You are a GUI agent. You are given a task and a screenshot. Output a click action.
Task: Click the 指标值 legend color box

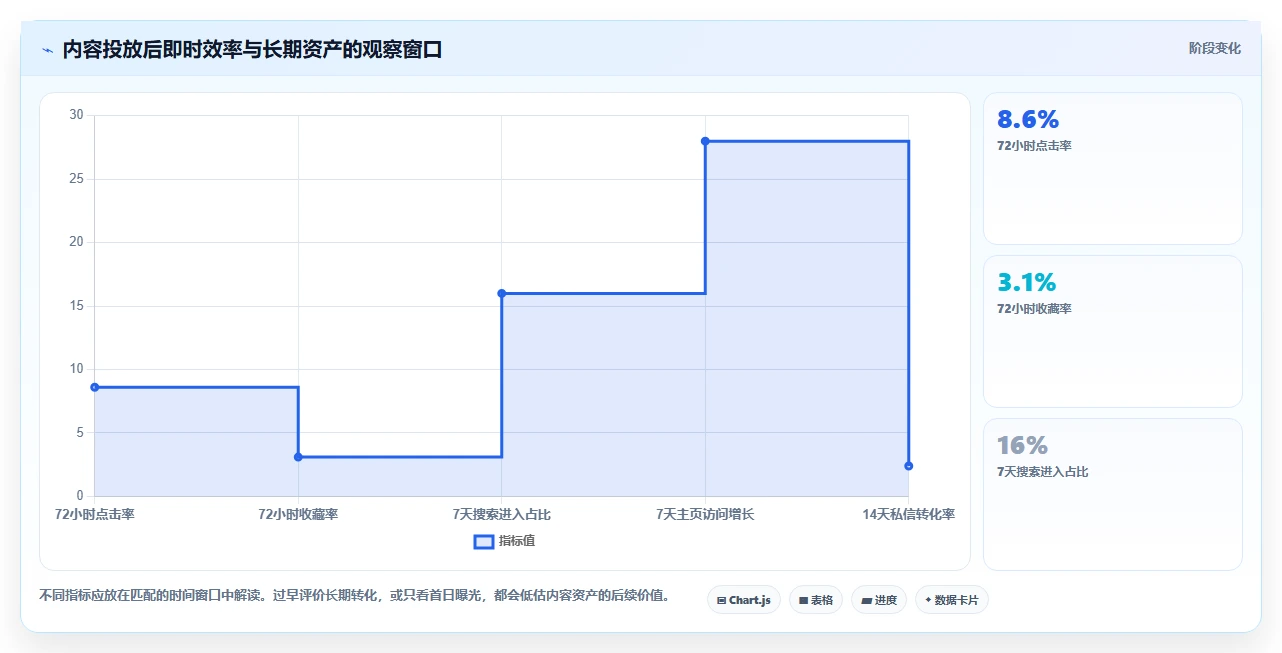point(483,541)
